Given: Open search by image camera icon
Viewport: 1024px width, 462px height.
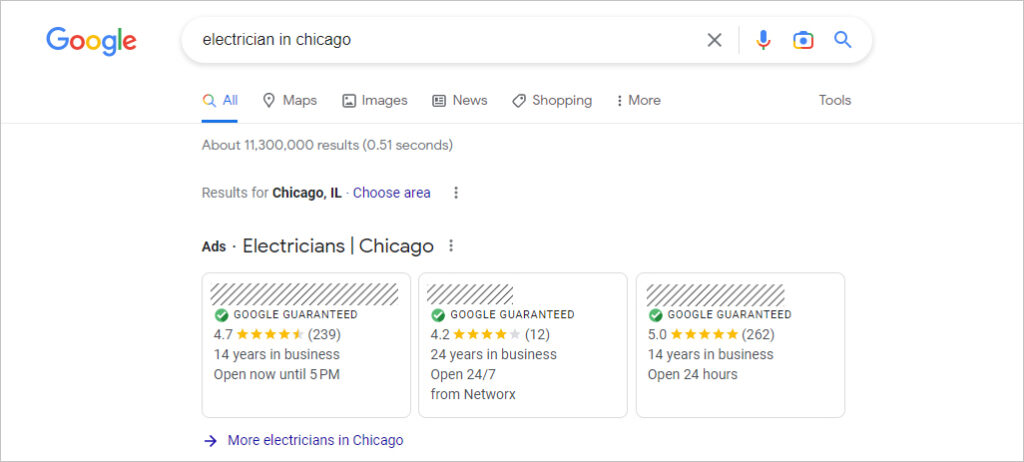Looking at the screenshot, I should coord(803,40).
